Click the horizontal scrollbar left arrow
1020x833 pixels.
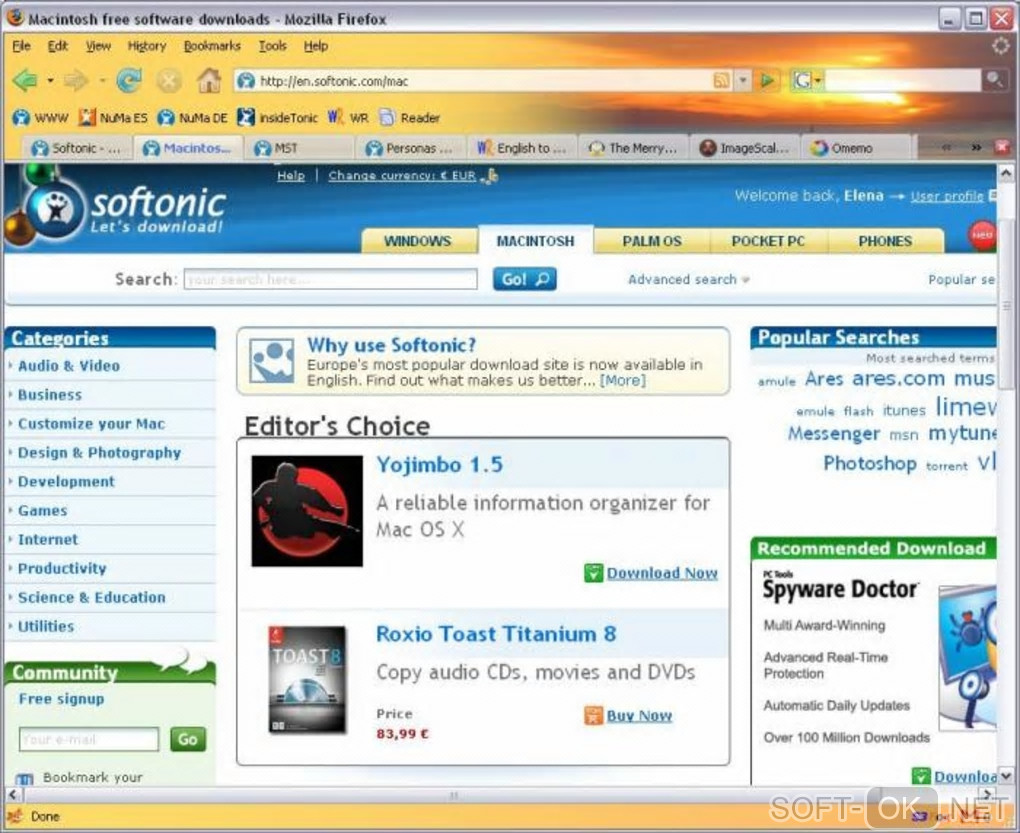click(x=14, y=795)
